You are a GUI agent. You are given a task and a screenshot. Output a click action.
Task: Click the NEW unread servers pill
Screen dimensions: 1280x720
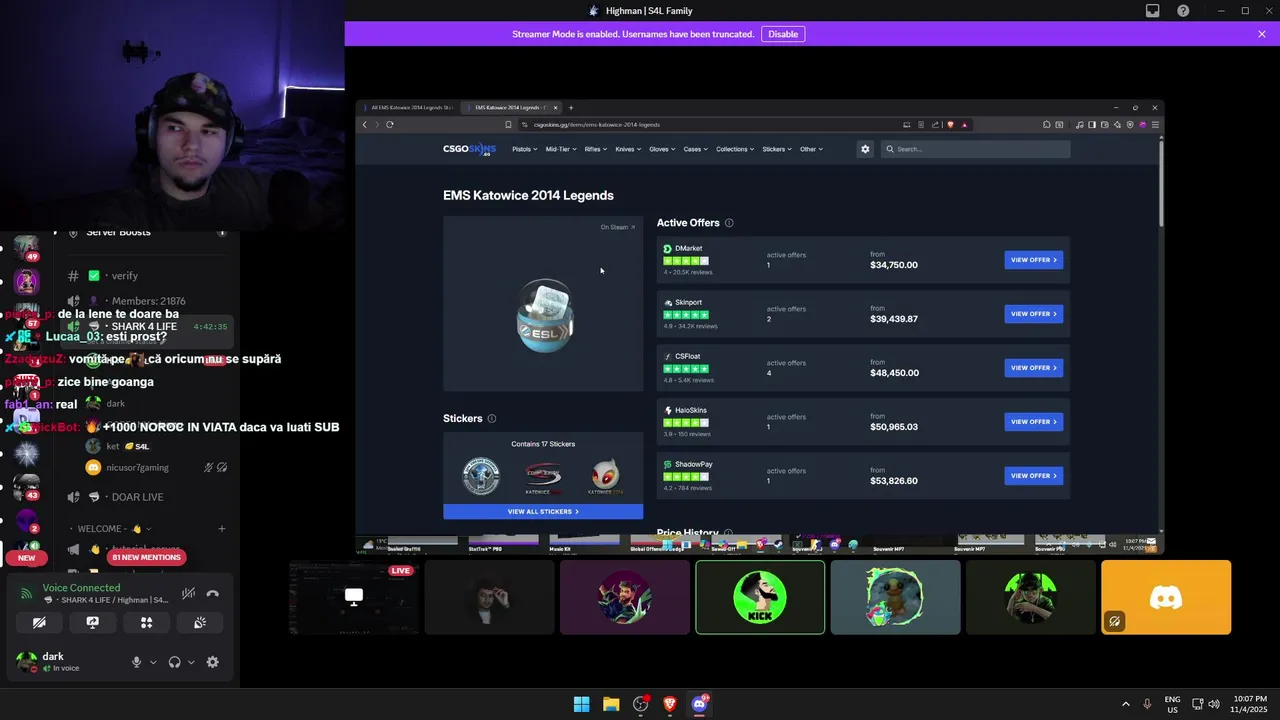(x=27, y=557)
